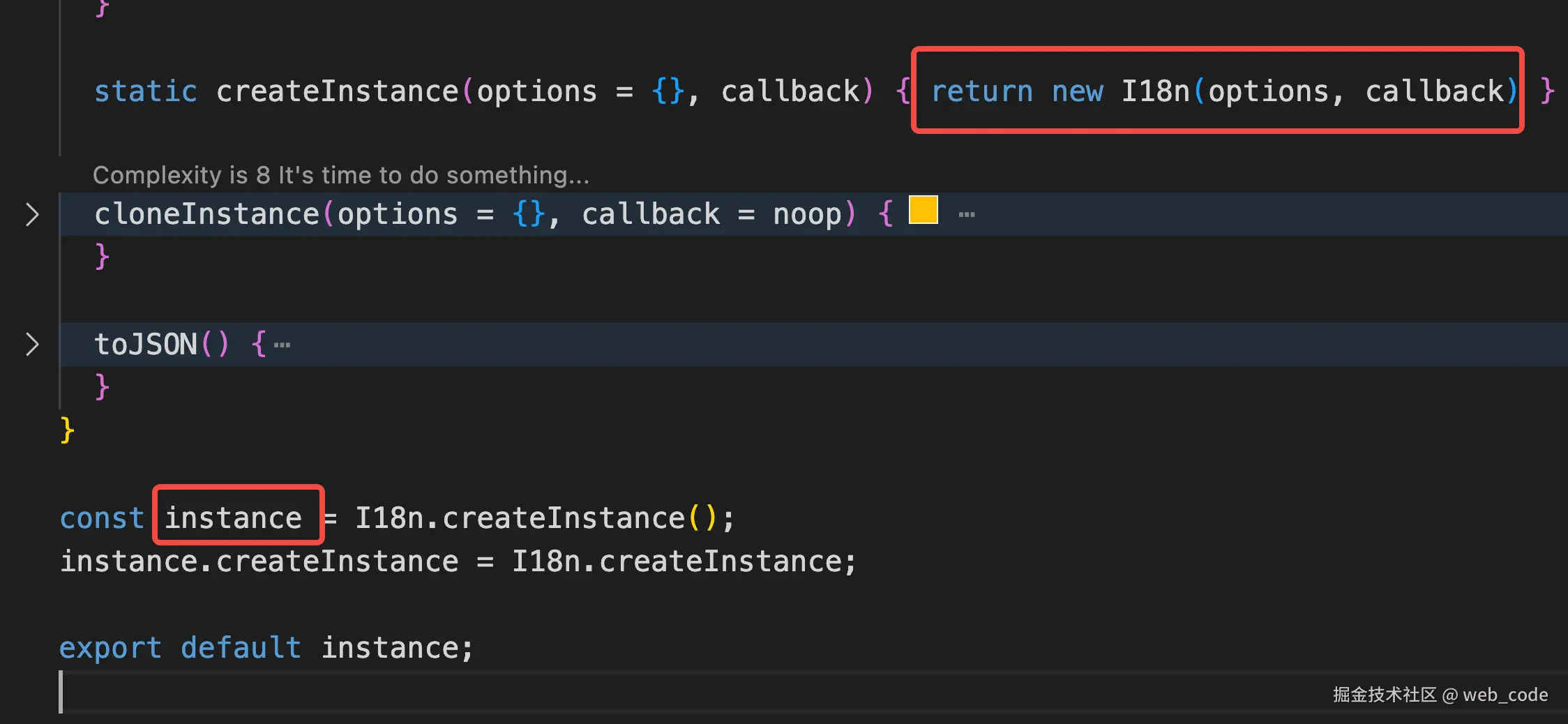
Task: Open the "Complexity is 8" code lens
Action: tap(340, 175)
